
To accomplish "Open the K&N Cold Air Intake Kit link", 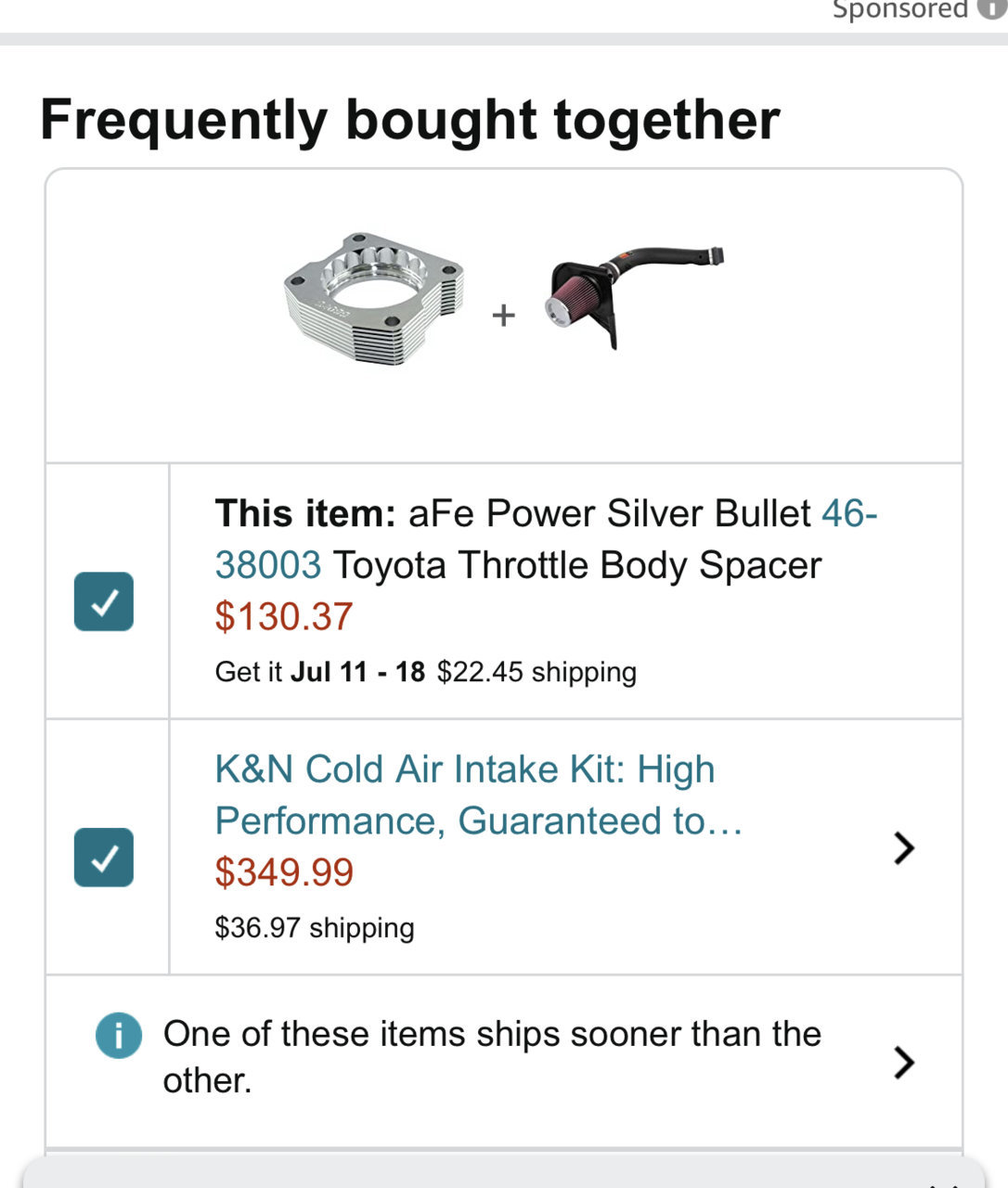I will (478, 794).
